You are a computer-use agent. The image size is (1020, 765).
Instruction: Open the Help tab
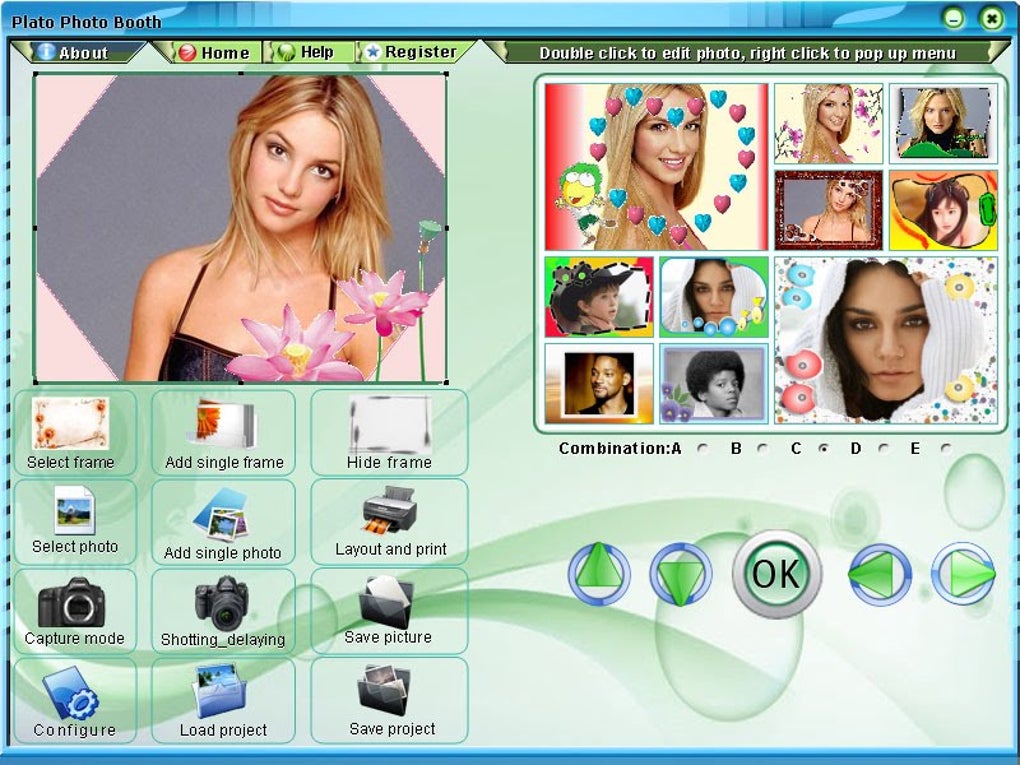pyautogui.click(x=309, y=53)
